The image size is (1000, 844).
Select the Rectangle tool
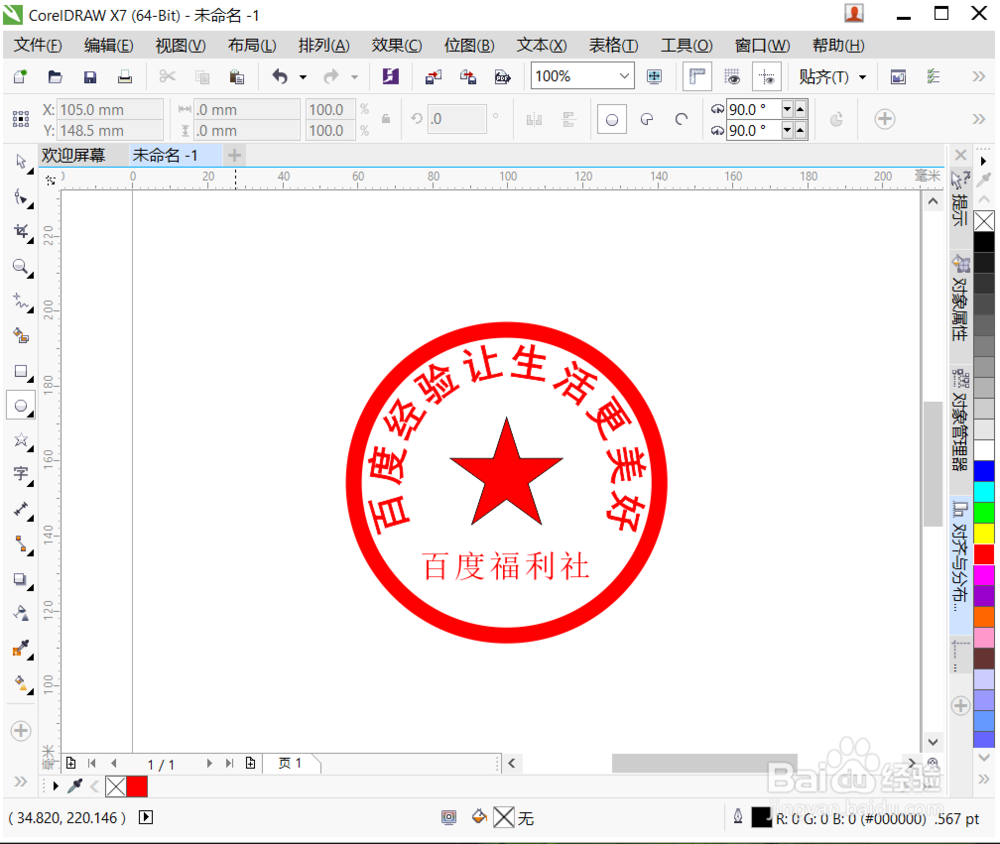[21, 371]
